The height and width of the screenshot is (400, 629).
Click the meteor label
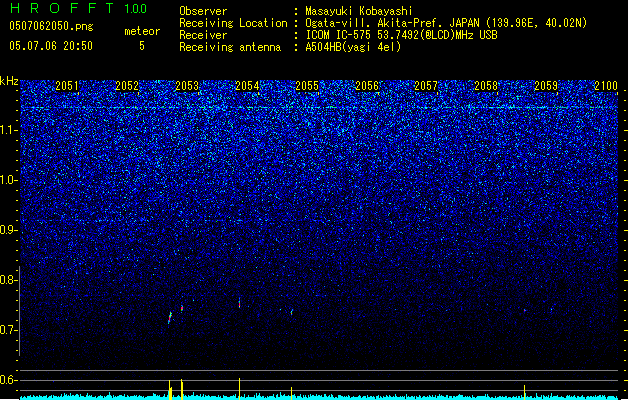[142, 31]
